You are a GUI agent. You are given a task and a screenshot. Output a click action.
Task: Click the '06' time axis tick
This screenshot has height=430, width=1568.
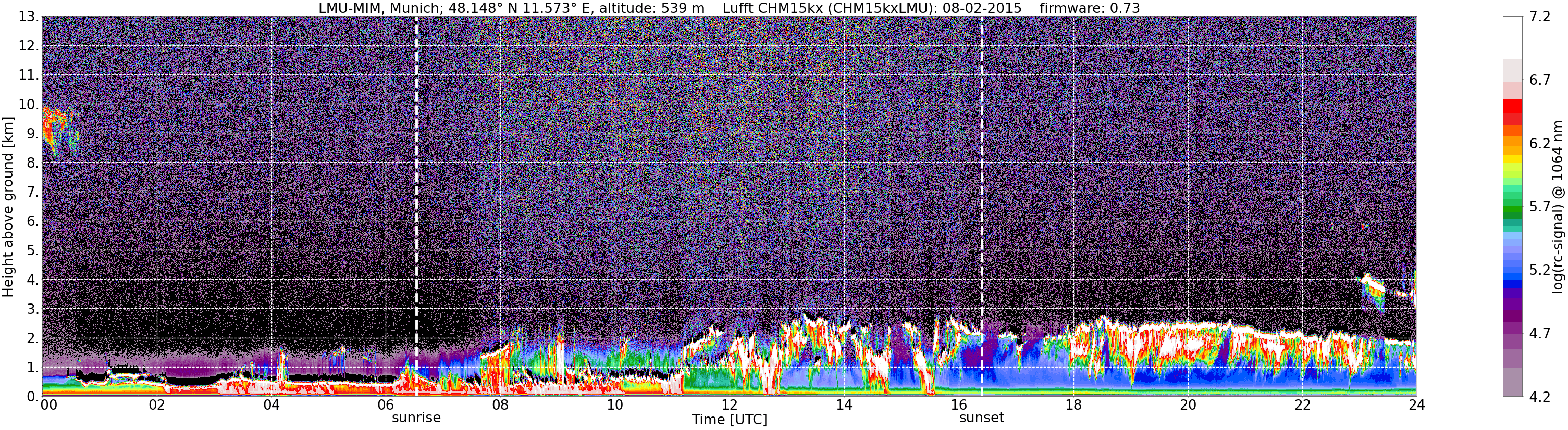coord(386,405)
